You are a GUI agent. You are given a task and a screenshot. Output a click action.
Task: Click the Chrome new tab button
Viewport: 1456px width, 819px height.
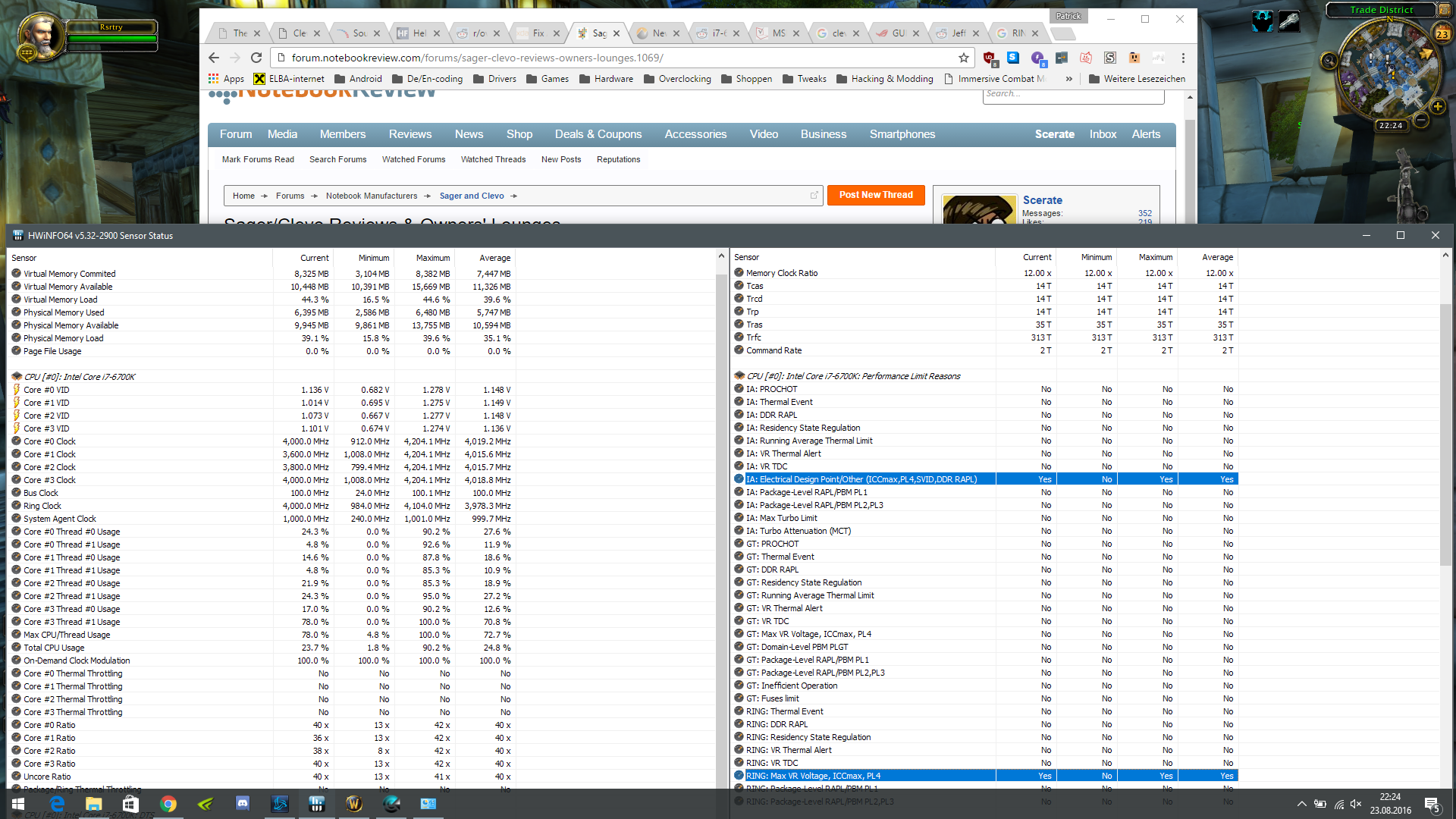[1063, 33]
